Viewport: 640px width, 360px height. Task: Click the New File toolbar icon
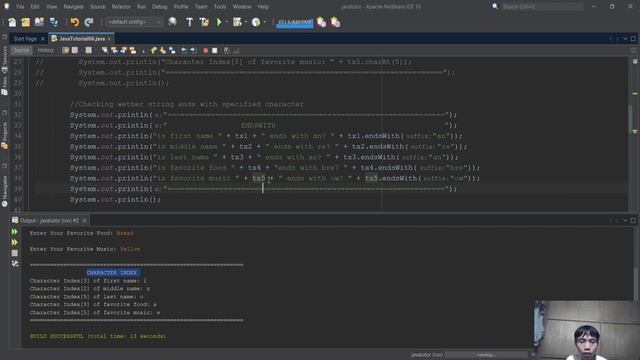pyautogui.click(x=12, y=22)
